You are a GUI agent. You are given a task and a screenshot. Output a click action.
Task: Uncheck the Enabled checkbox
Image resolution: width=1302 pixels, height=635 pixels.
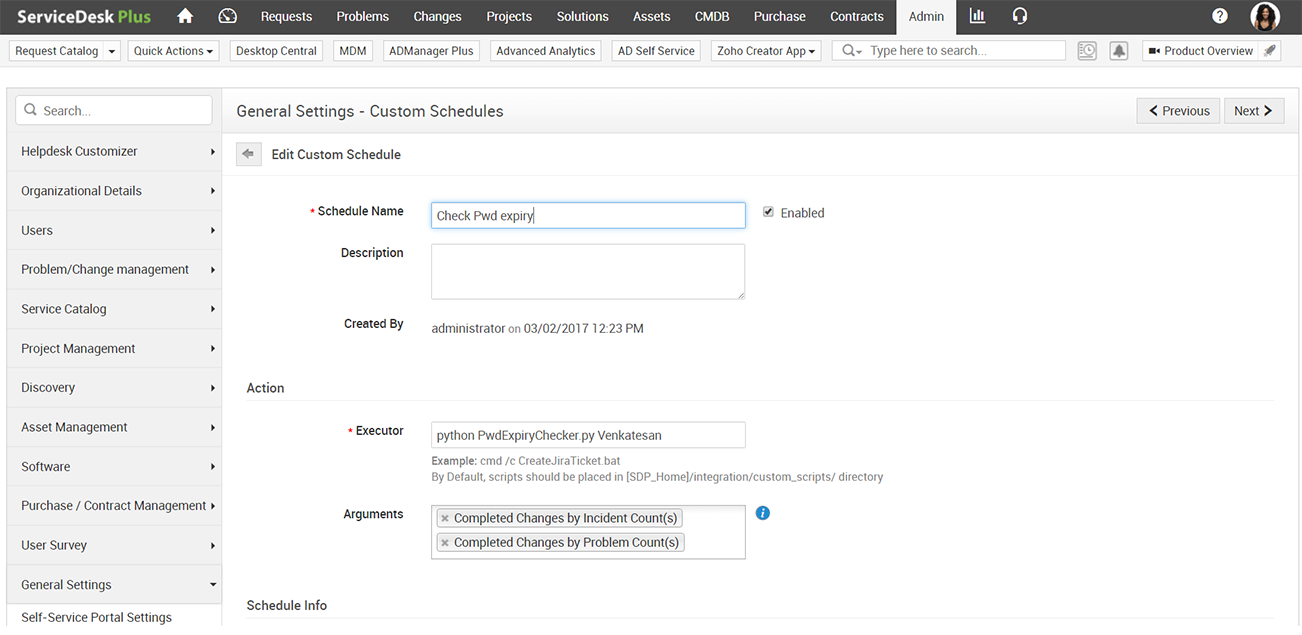(x=768, y=212)
